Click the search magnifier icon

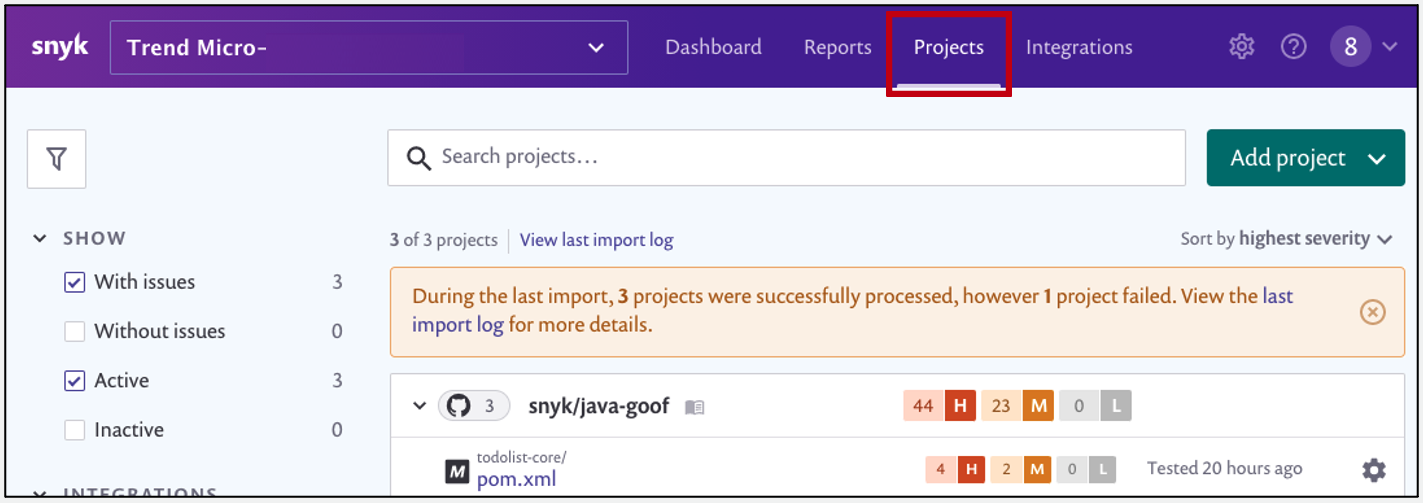418,157
